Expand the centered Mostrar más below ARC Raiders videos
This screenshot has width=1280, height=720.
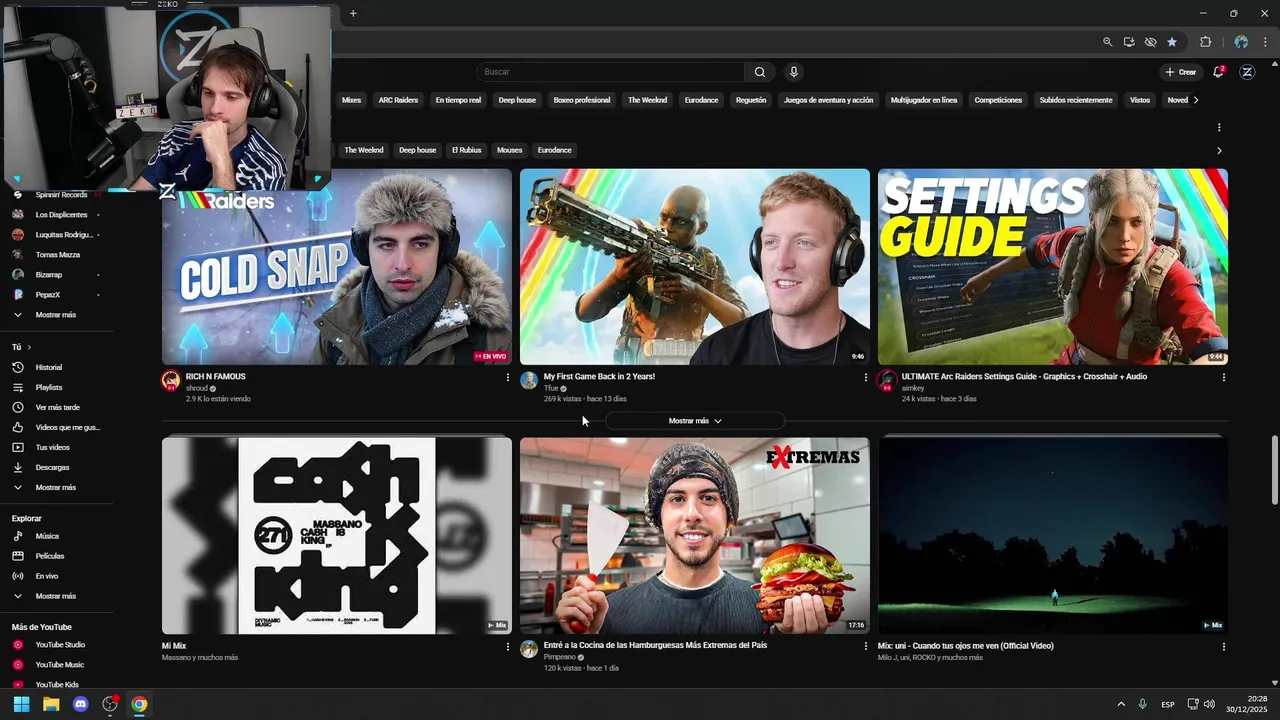coord(695,421)
